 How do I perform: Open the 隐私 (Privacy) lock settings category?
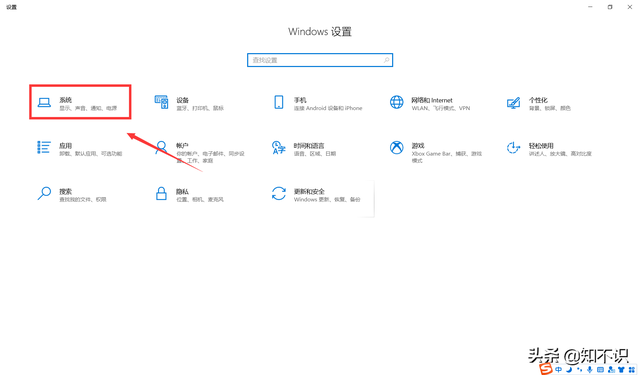click(189, 194)
